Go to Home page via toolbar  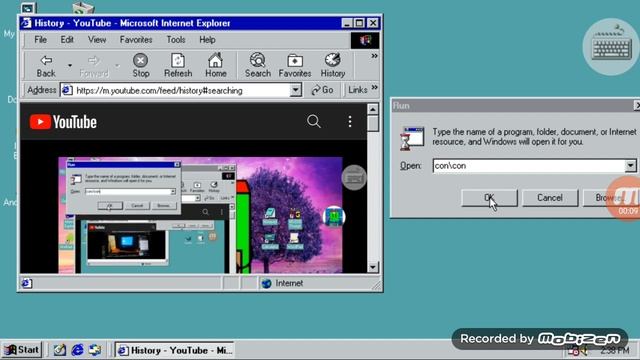click(216, 65)
